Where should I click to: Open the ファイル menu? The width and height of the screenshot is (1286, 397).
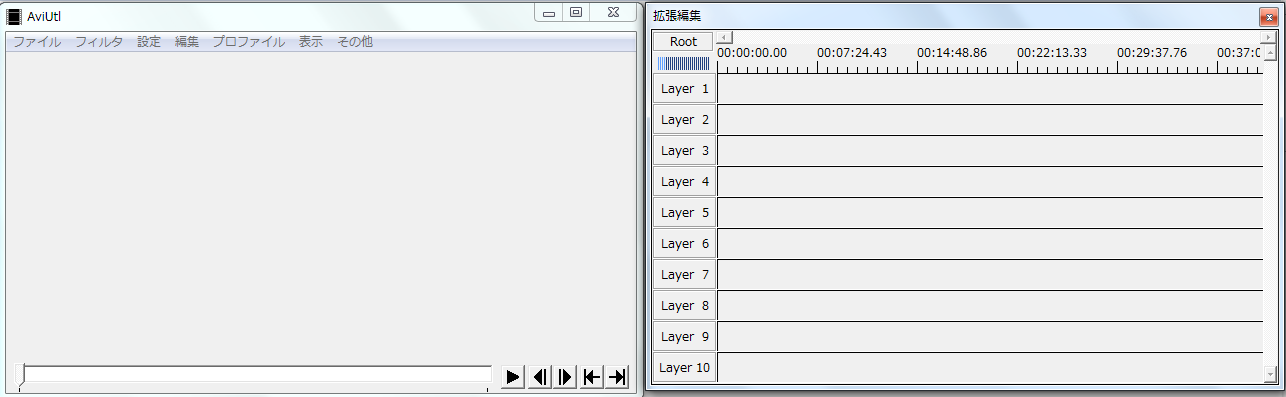tap(37, 42)
